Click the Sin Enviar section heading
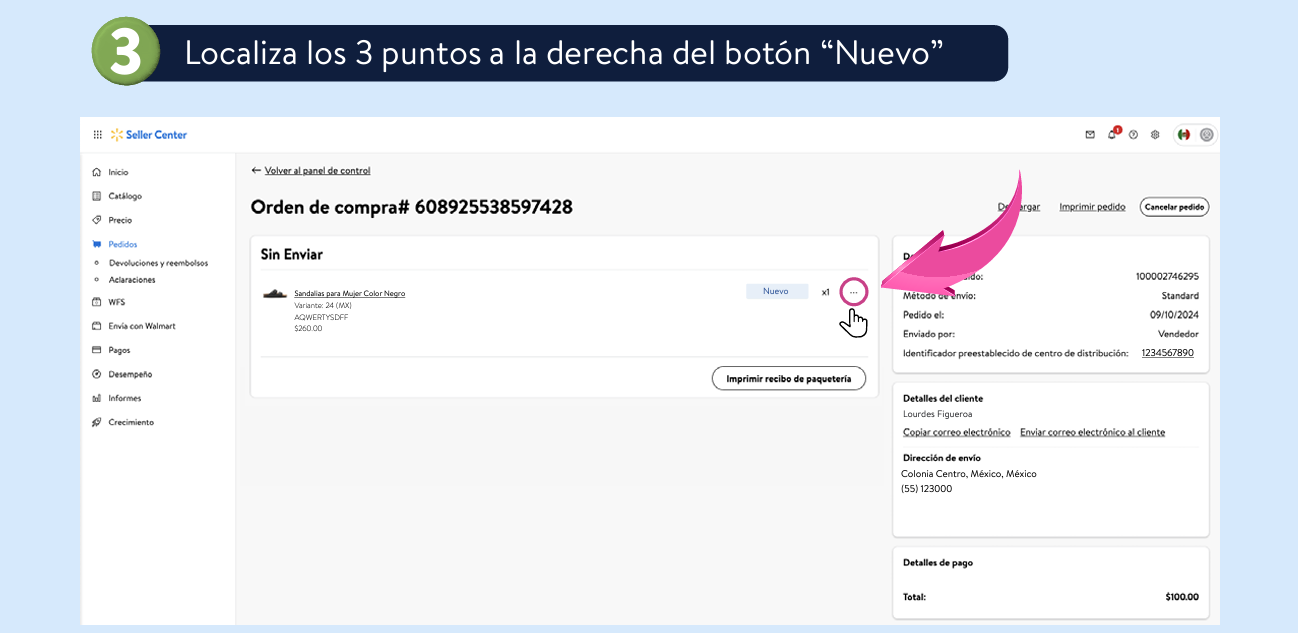Image resolution: width=1298 pixels, height=633 pixels. [292, 255]
